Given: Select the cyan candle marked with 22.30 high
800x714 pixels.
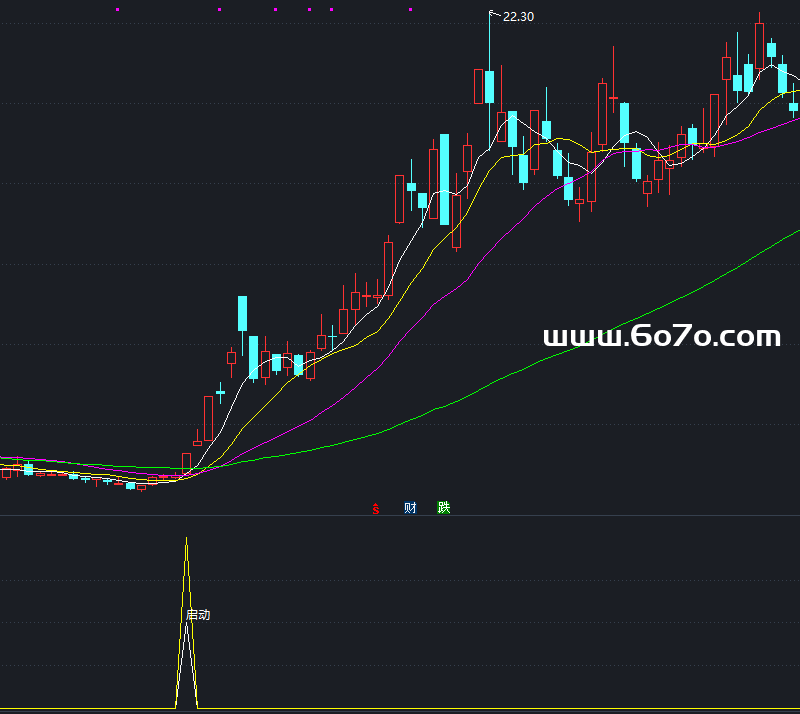Looking at the screenshot, I should tap(490, 87).
